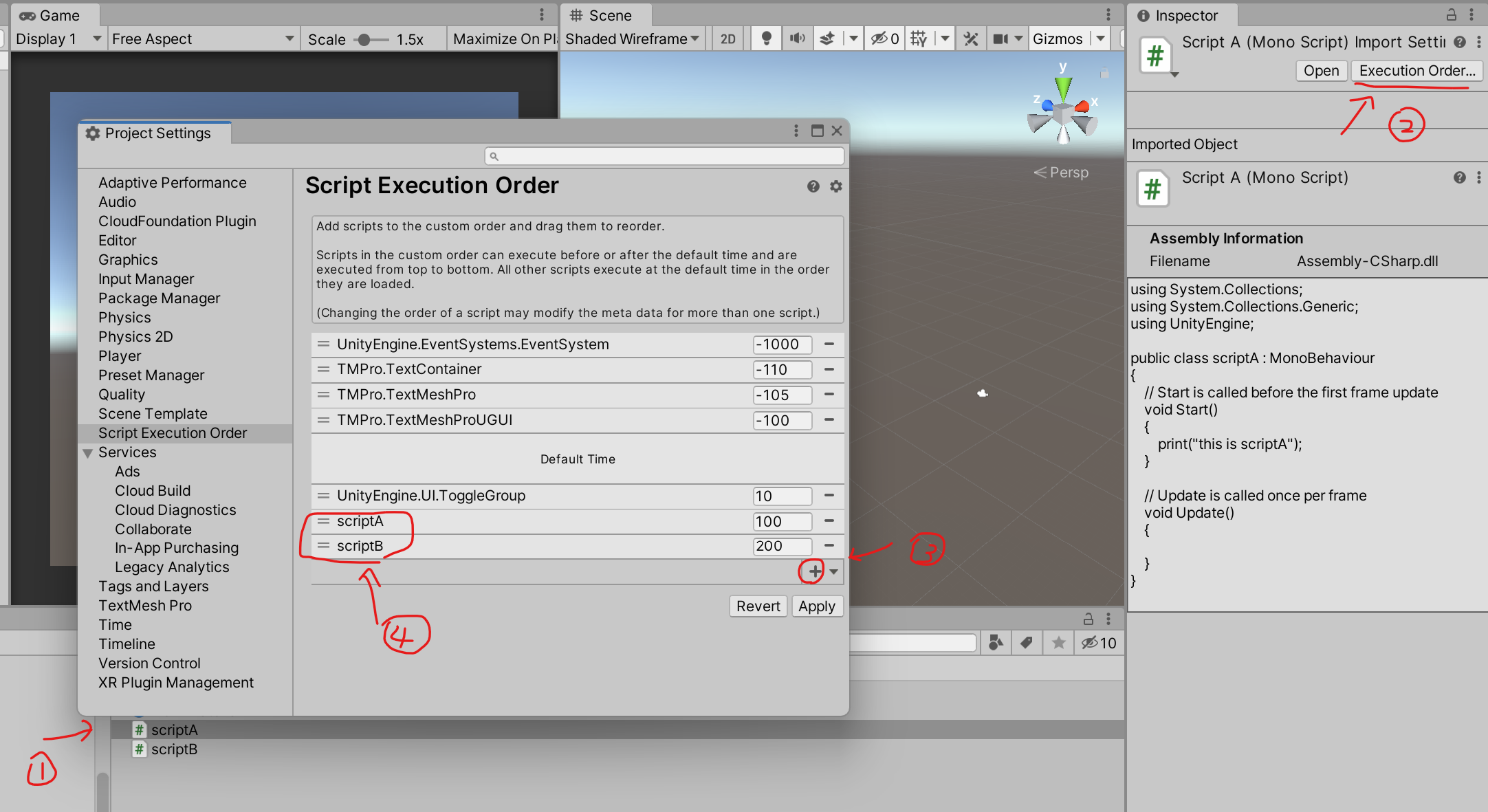1488x812 pixels.
Task: Click the grid snapping icon
Action: click(x=919, y=39)
